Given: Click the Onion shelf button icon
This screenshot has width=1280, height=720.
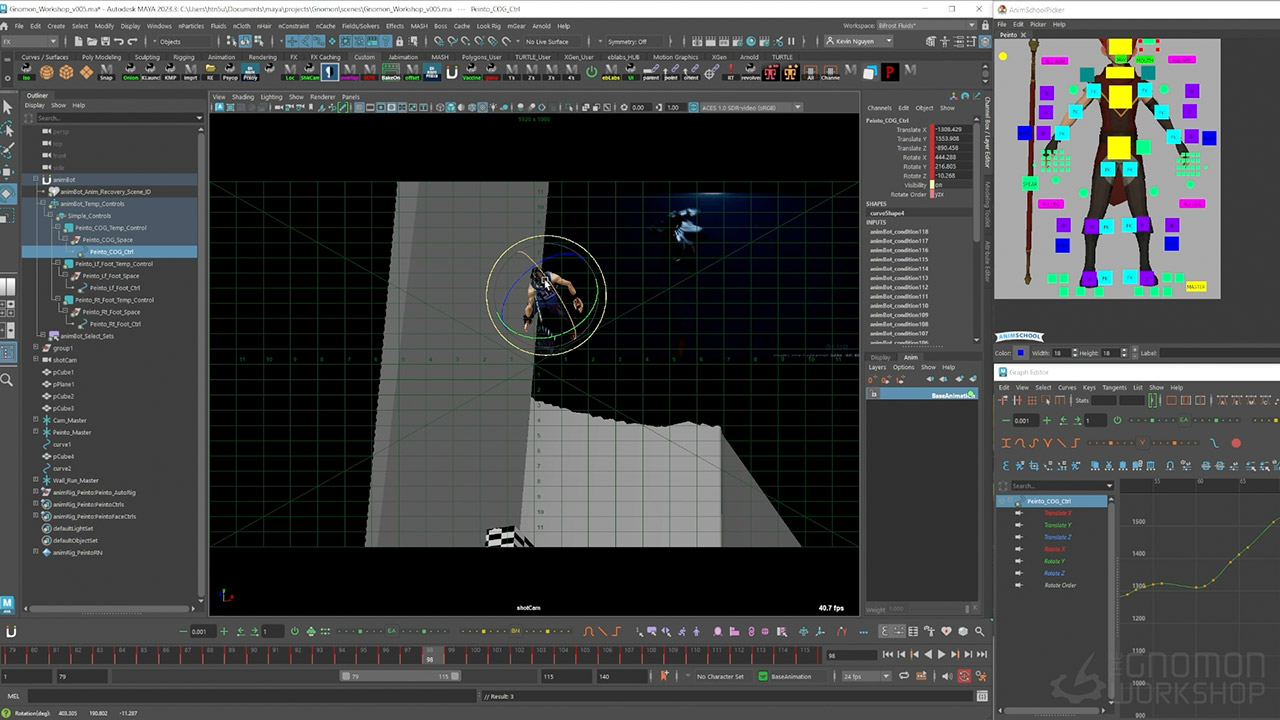Looking at the screenshot, I should click(x=131, y=72).
